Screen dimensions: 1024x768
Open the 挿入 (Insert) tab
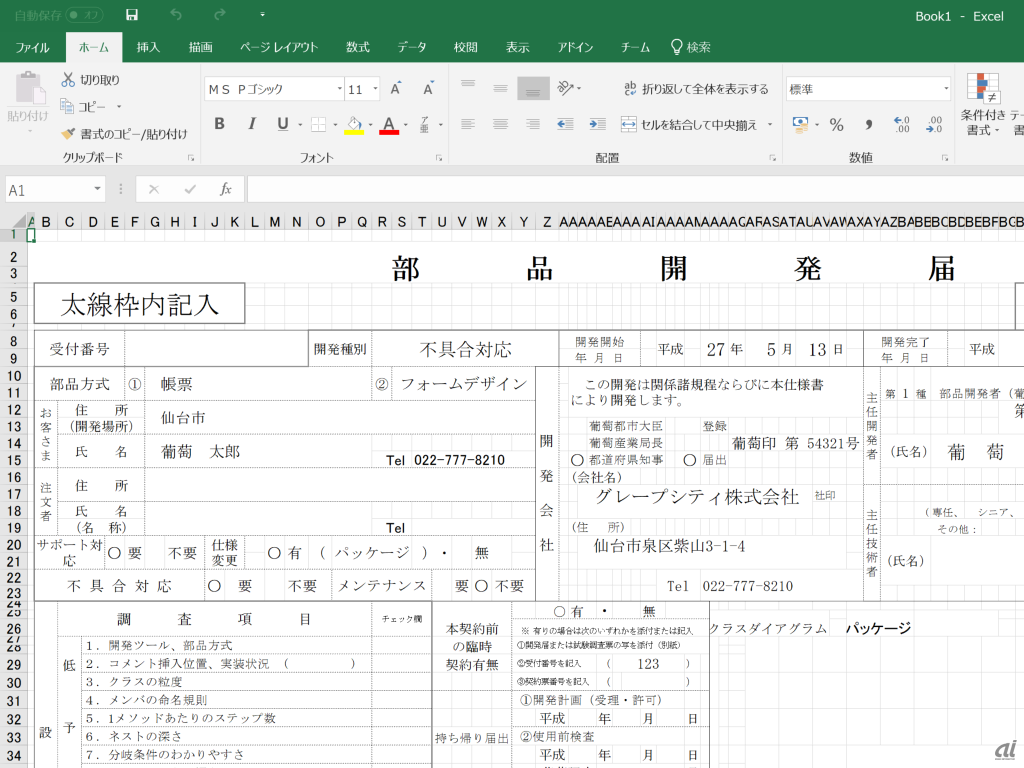[x=148, y=47]
